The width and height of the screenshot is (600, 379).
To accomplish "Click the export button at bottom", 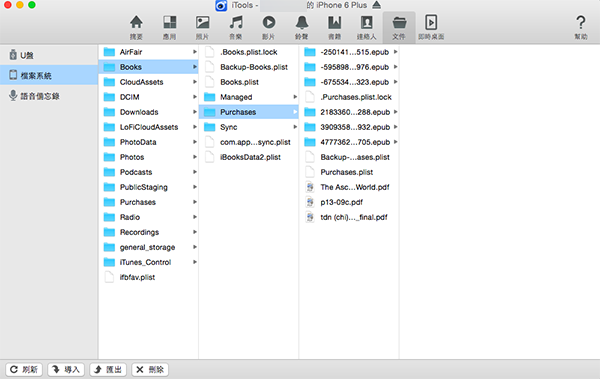I will pyautogui.click(x=108, y=369).
